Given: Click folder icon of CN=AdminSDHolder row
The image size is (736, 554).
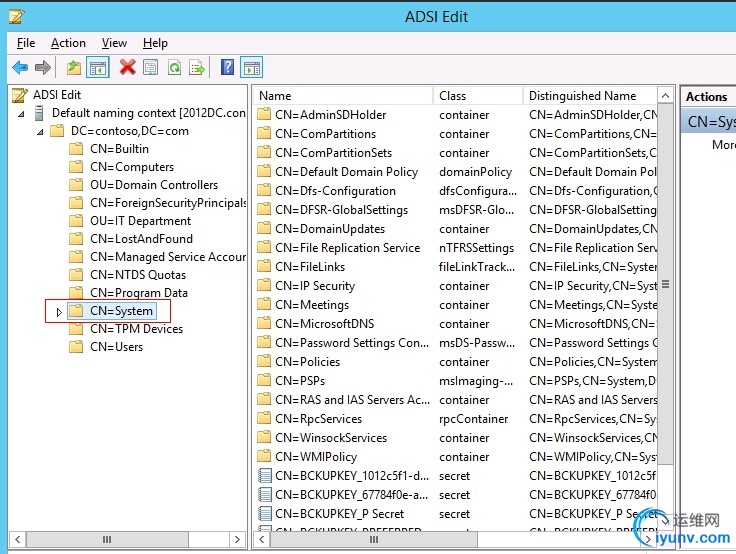Looking at the screenshot, I should point(264,114).
